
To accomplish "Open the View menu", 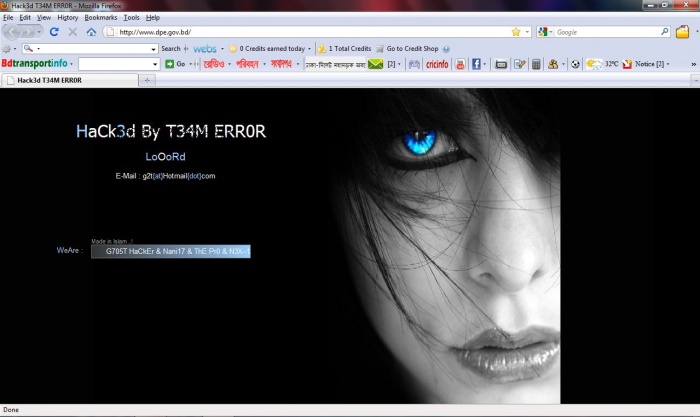I will [x=44, y=17].
